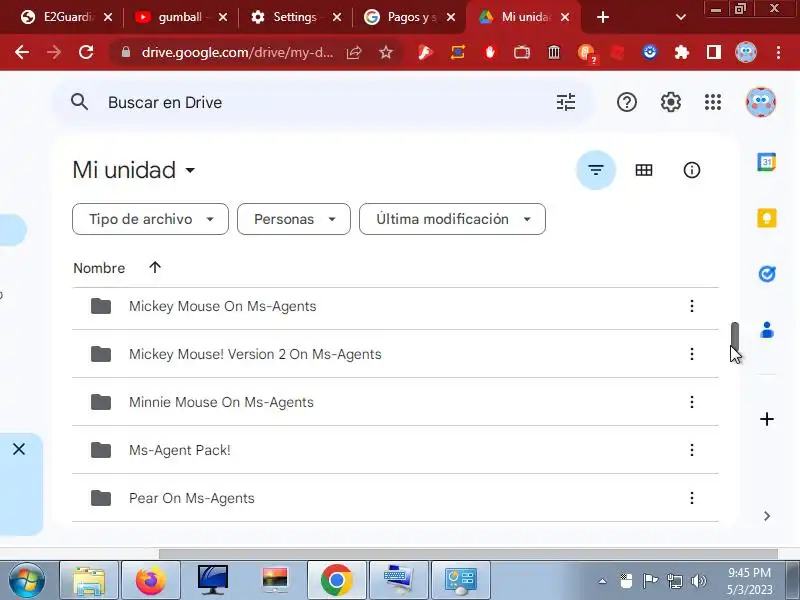Image resolution: width=800 pixels, height=600 pixels.
Task: Switch to grid layout view
Action: pos(644,170)
